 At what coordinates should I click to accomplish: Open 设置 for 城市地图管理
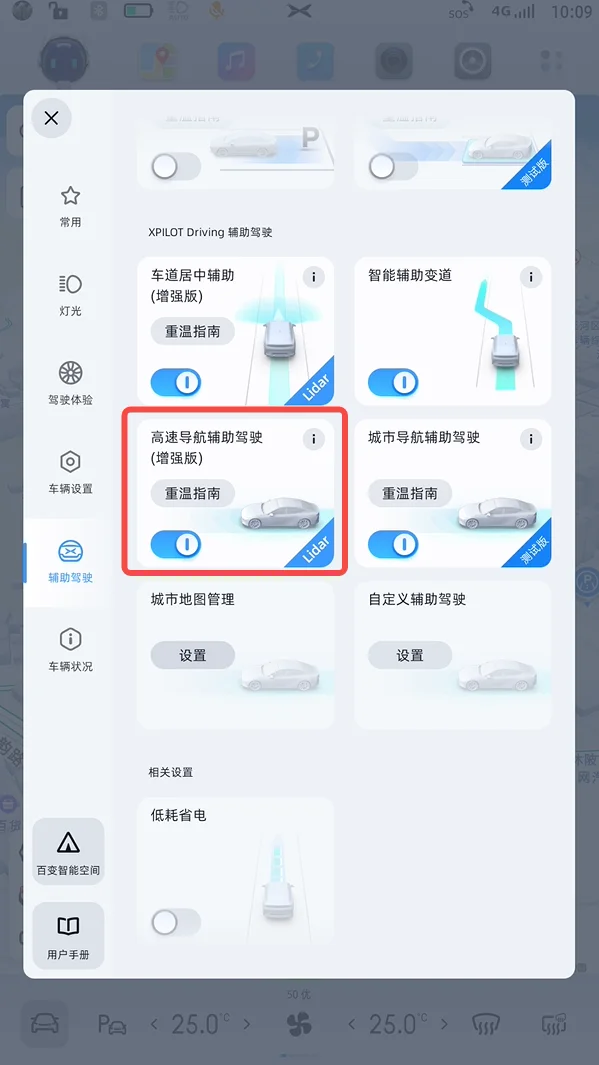pos(192,655)
